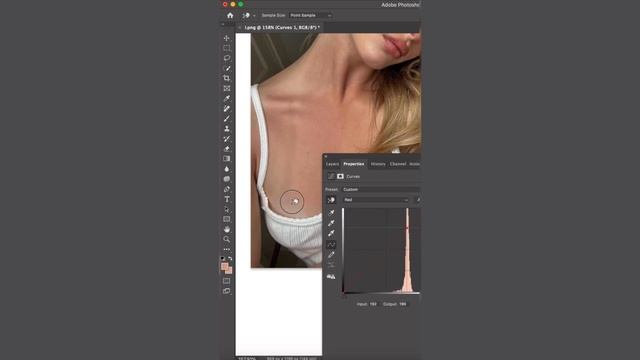Select the Hand tool

pyautogui.click(x=227, y=229)
